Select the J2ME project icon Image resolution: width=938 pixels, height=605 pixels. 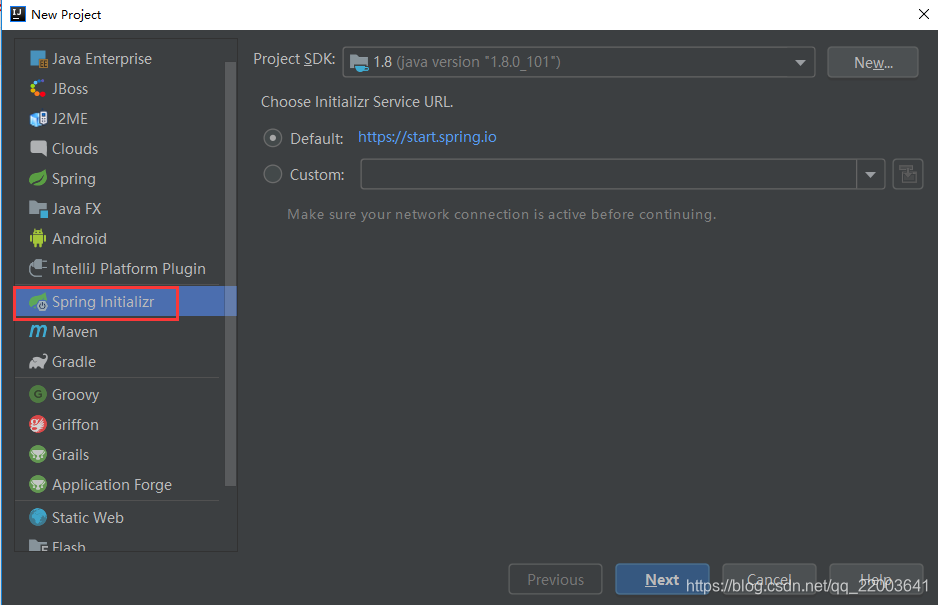(38, 118)
